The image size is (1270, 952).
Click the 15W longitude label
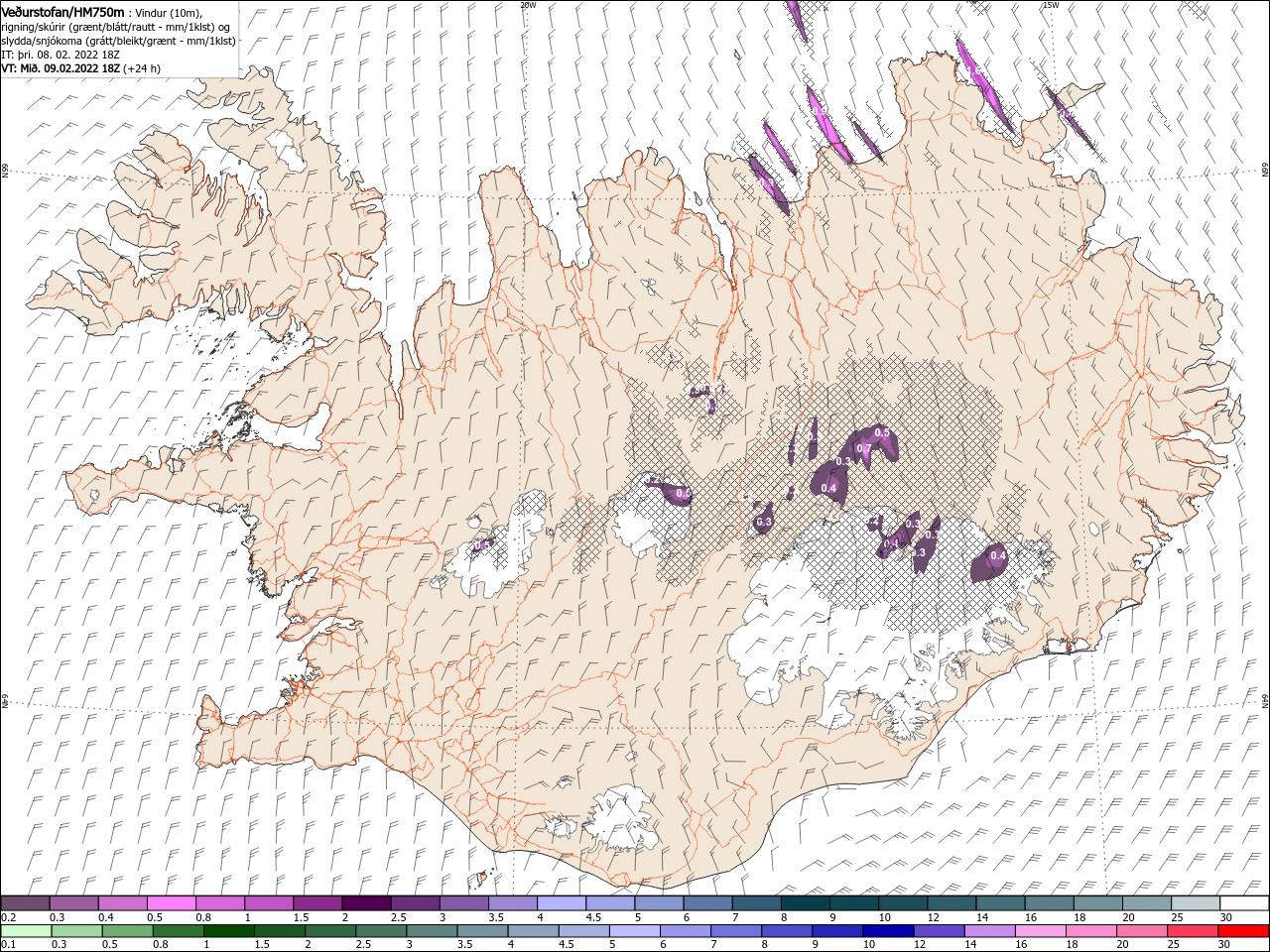[1051, 4]
